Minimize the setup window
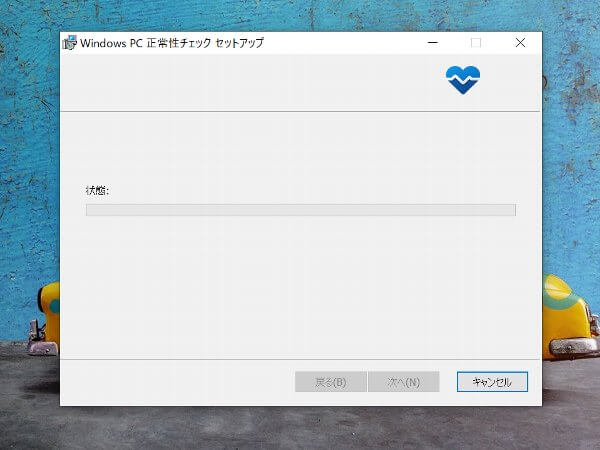 432,42
